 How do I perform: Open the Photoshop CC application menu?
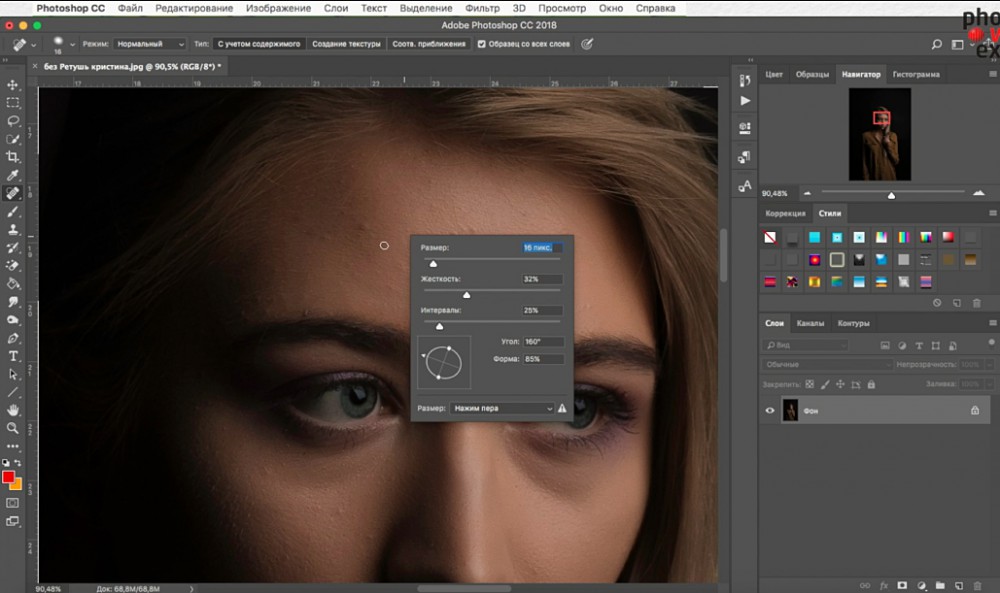coord(71,8)
